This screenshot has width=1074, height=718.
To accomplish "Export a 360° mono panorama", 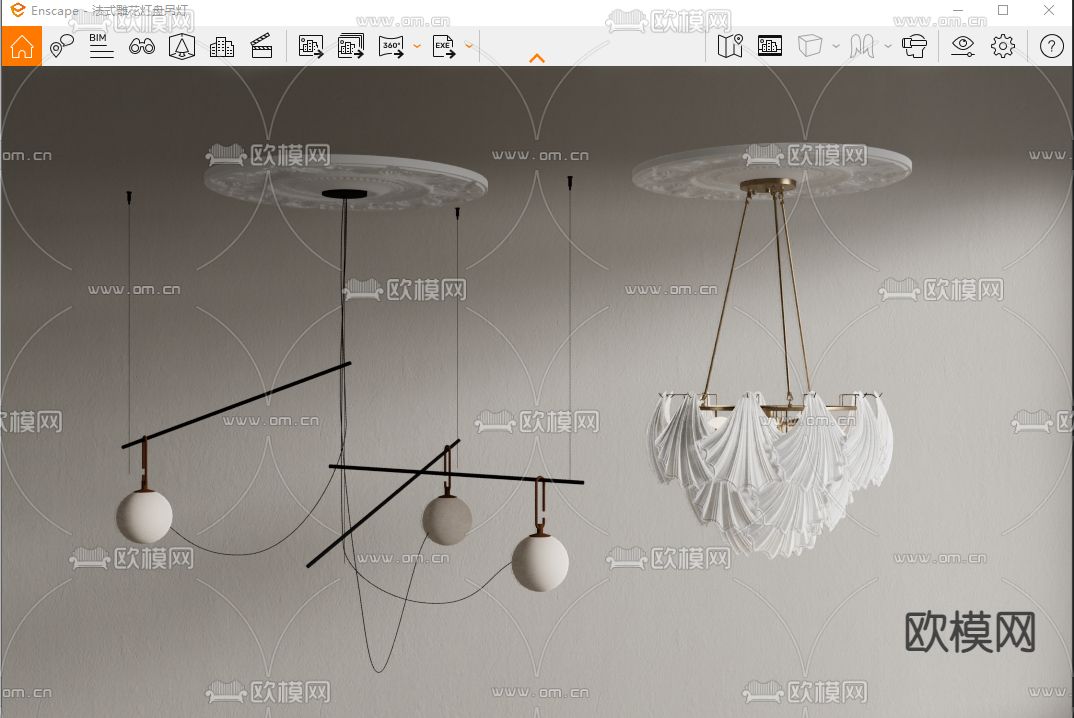I will coord(390,46).
